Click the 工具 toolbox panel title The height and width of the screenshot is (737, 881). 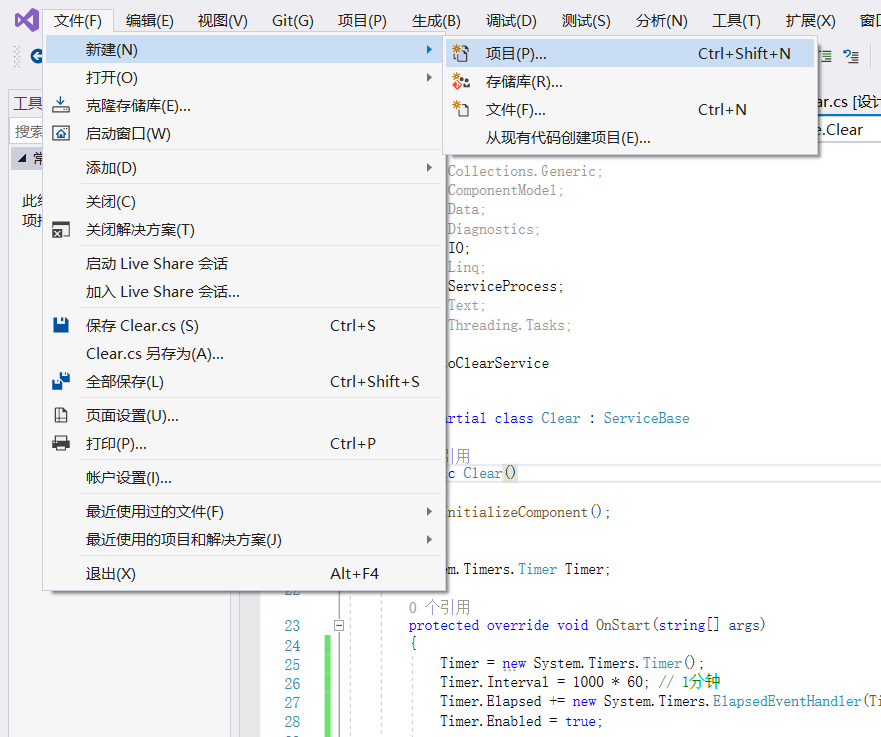(x=28, y=103)
